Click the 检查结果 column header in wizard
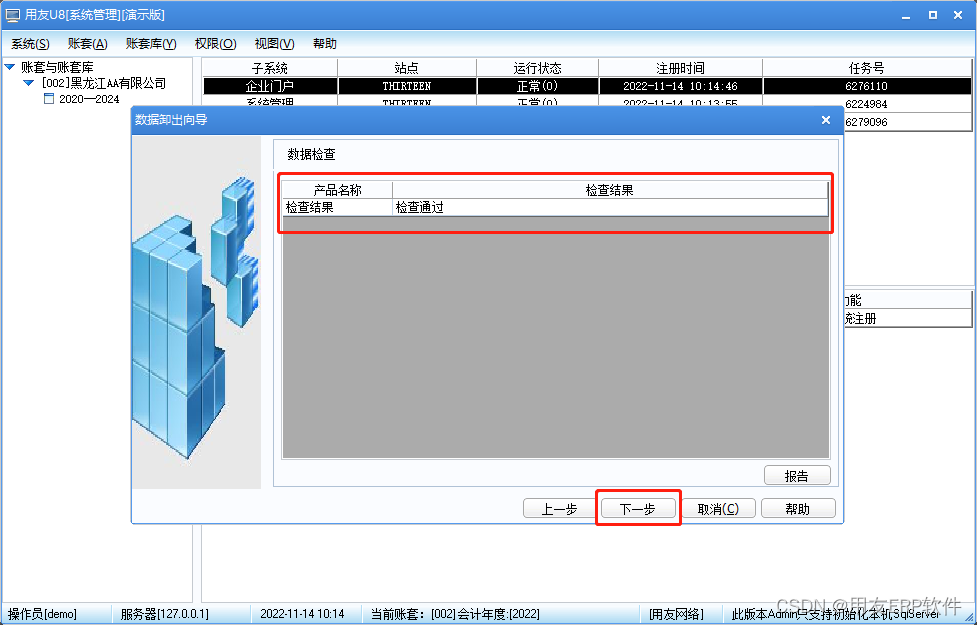The height and width of the screenshot is (625, 977). pos(610,190)
